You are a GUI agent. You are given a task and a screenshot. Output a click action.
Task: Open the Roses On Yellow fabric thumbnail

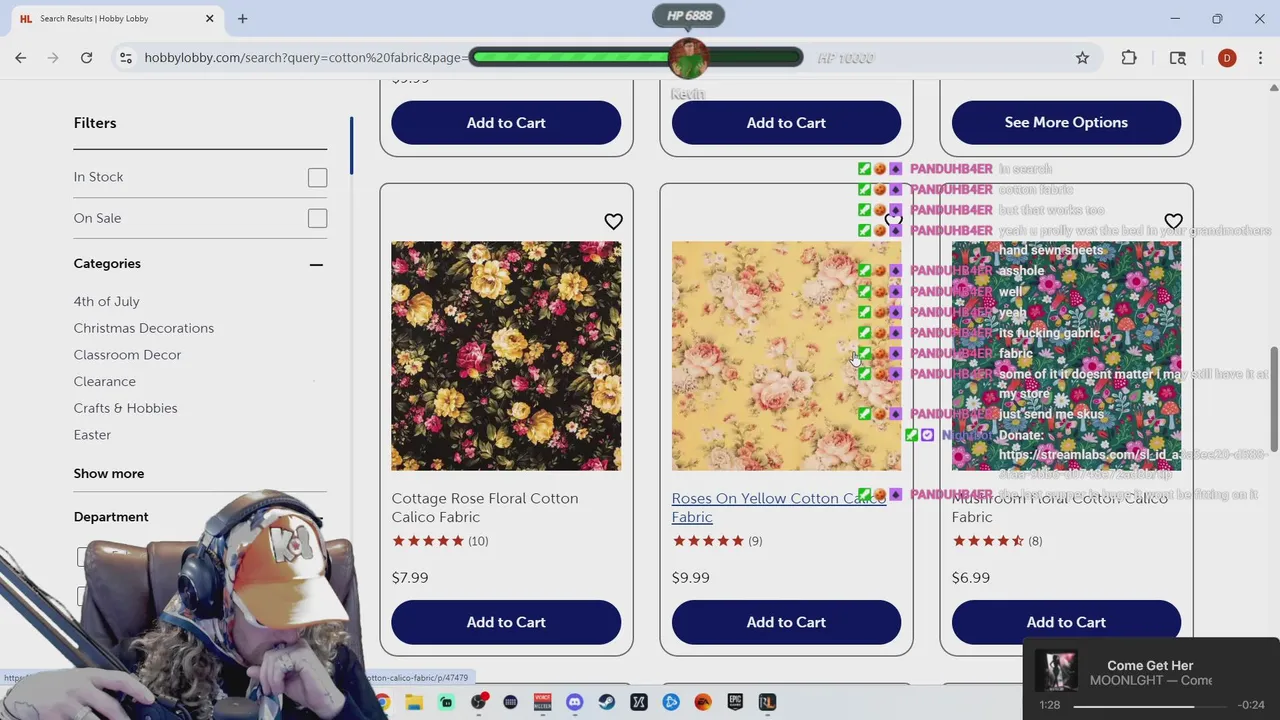(x=786, y=355)
